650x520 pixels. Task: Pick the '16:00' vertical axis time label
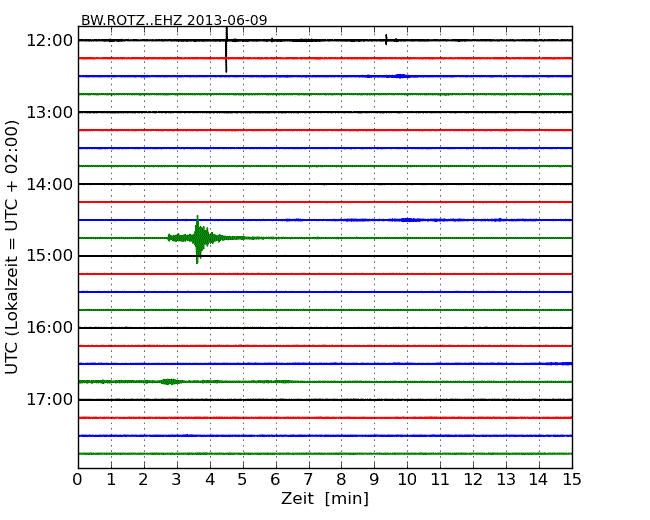pos(49,328)
